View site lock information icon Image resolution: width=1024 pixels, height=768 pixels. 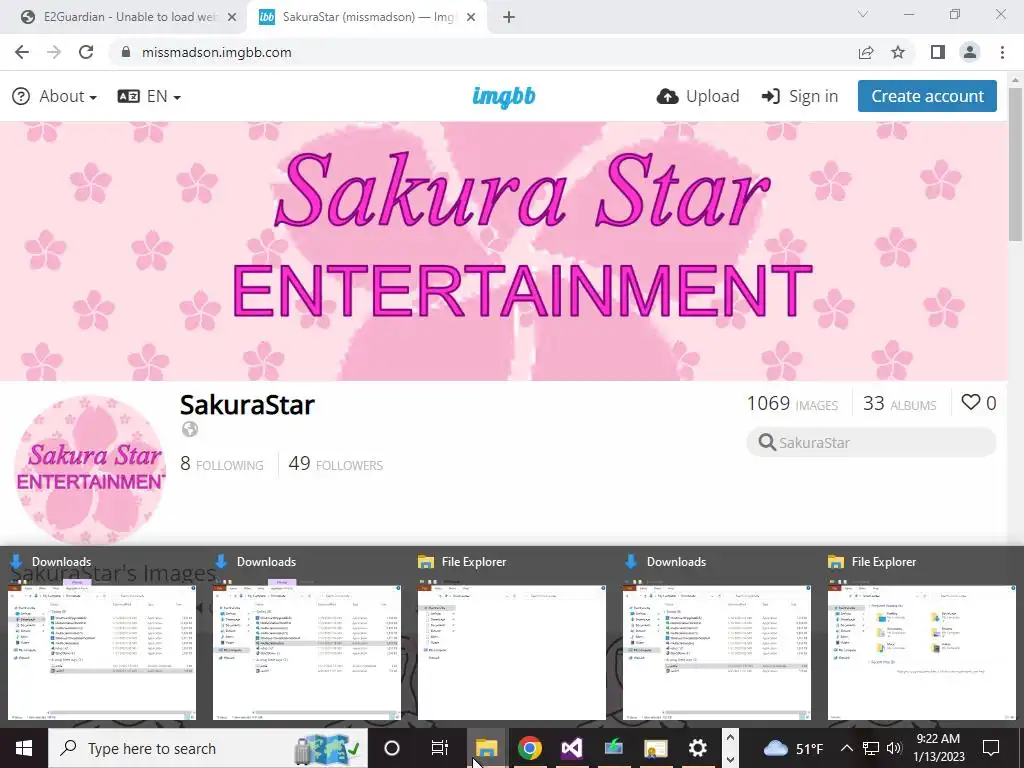coord(126,52)
